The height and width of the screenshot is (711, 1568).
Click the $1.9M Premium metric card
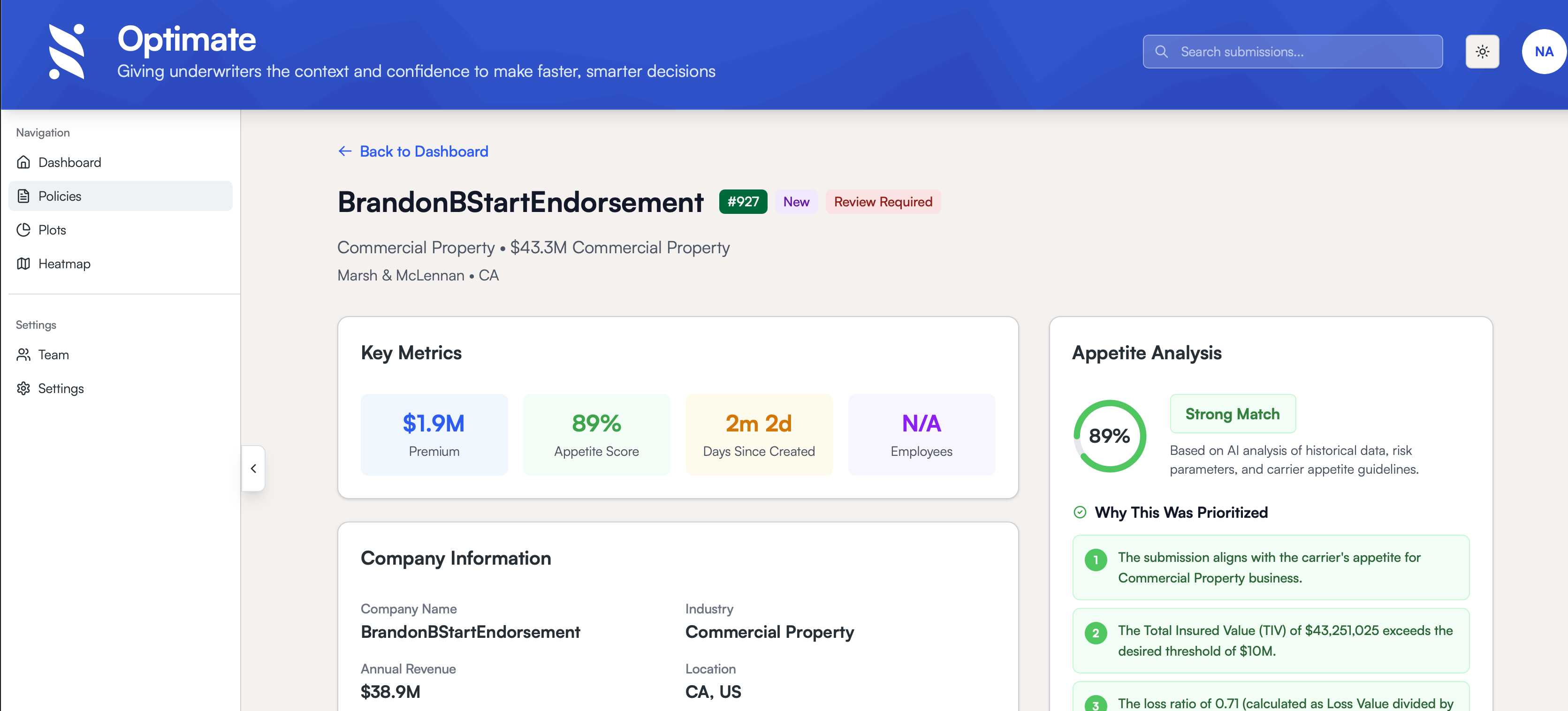point(434,434)
